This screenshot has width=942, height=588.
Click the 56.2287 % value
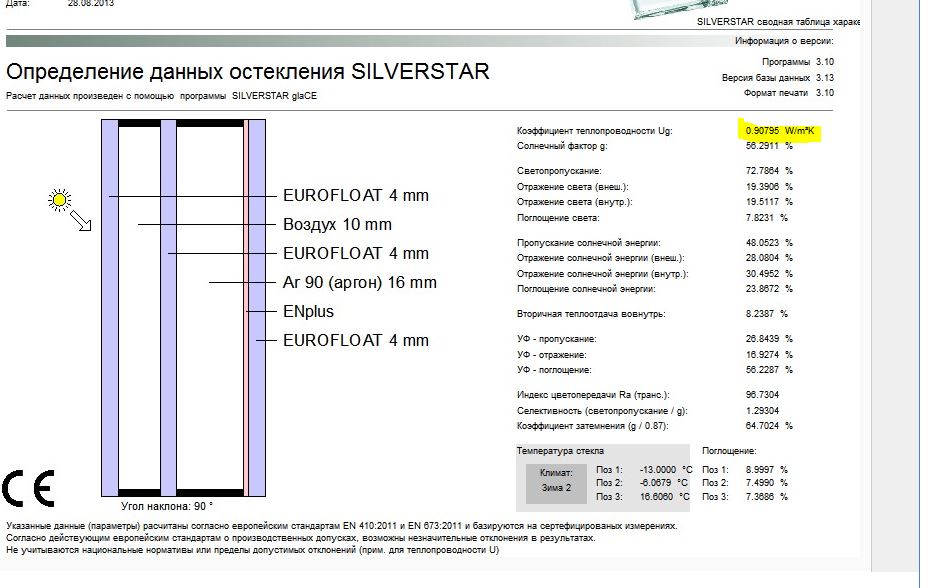tap(769, 370)
